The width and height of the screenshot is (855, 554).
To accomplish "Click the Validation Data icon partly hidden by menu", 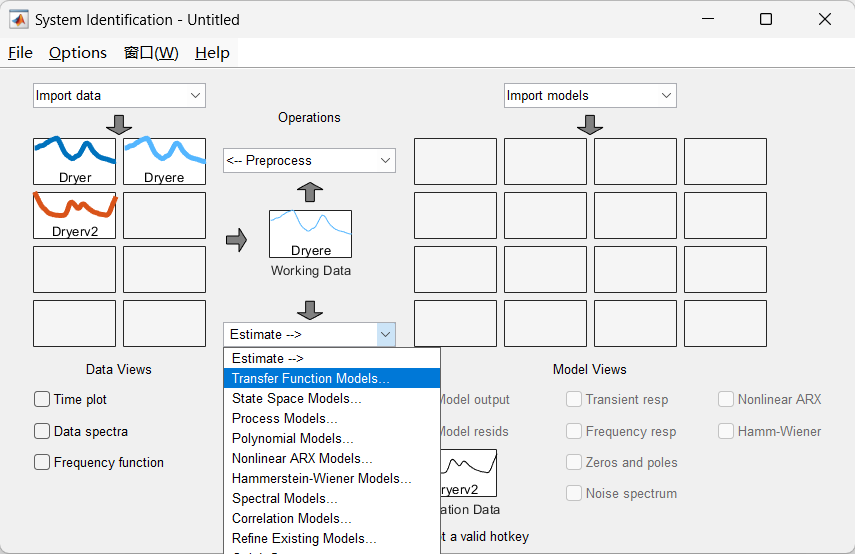I will click(x=469, y=473).
